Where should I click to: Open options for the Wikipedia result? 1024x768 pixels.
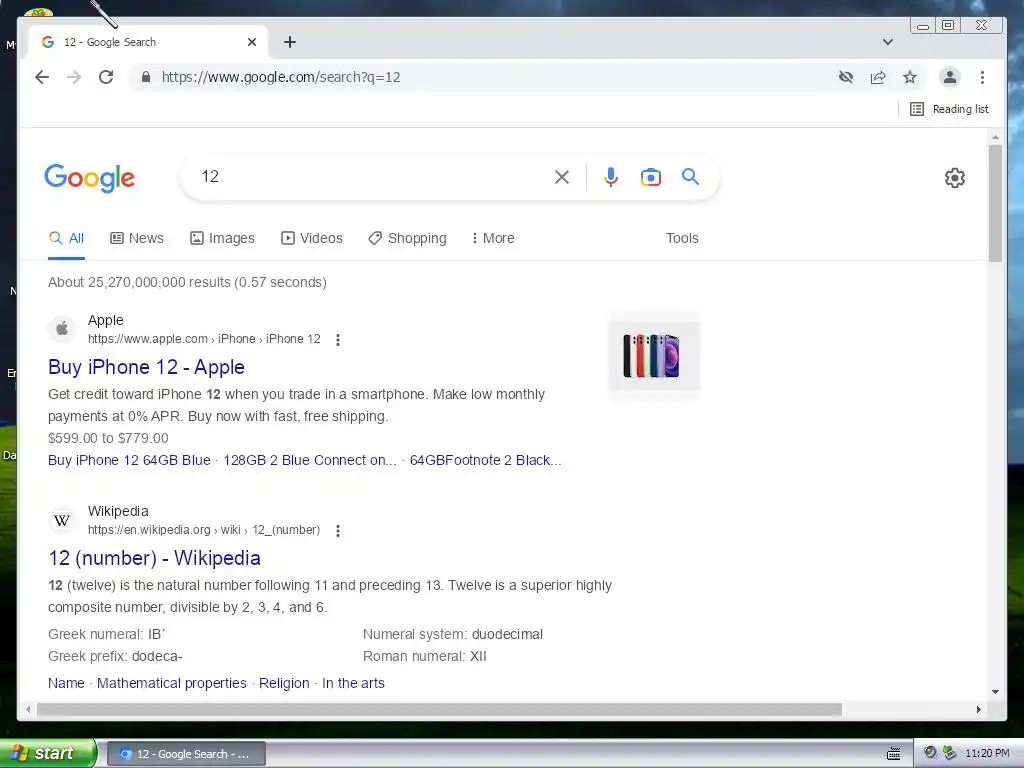338,531
